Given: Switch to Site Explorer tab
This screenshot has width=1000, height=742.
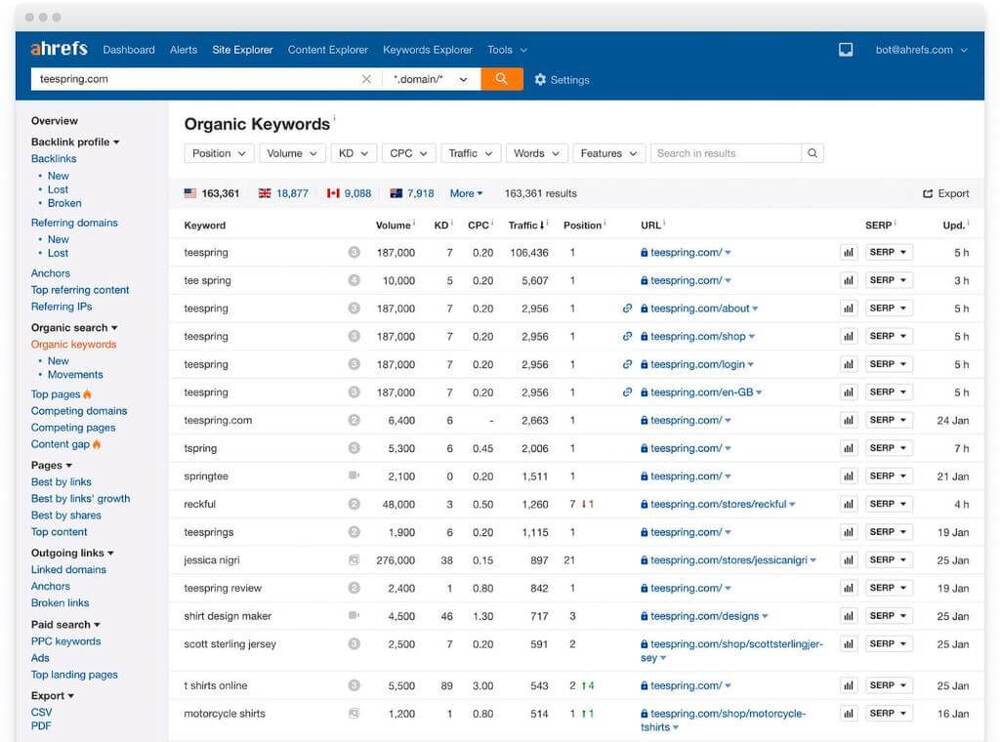Looking at the screenshot, I should (242, 50).
